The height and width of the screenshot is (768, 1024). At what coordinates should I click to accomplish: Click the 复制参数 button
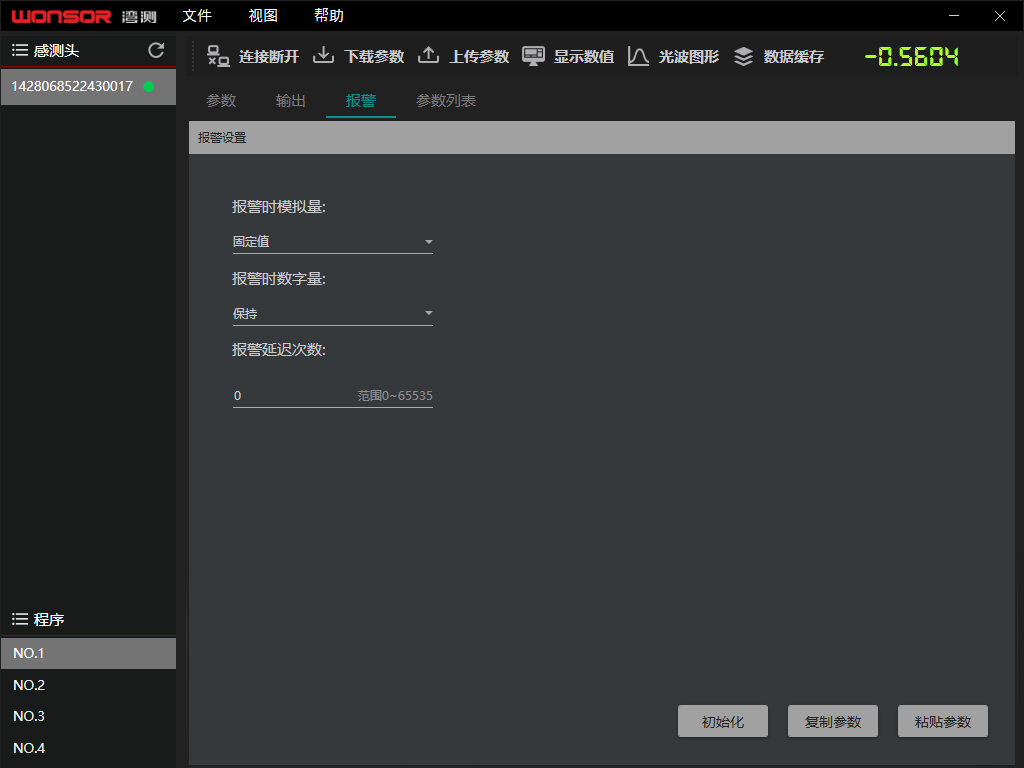pyautogui.click(x=833, y=721)
